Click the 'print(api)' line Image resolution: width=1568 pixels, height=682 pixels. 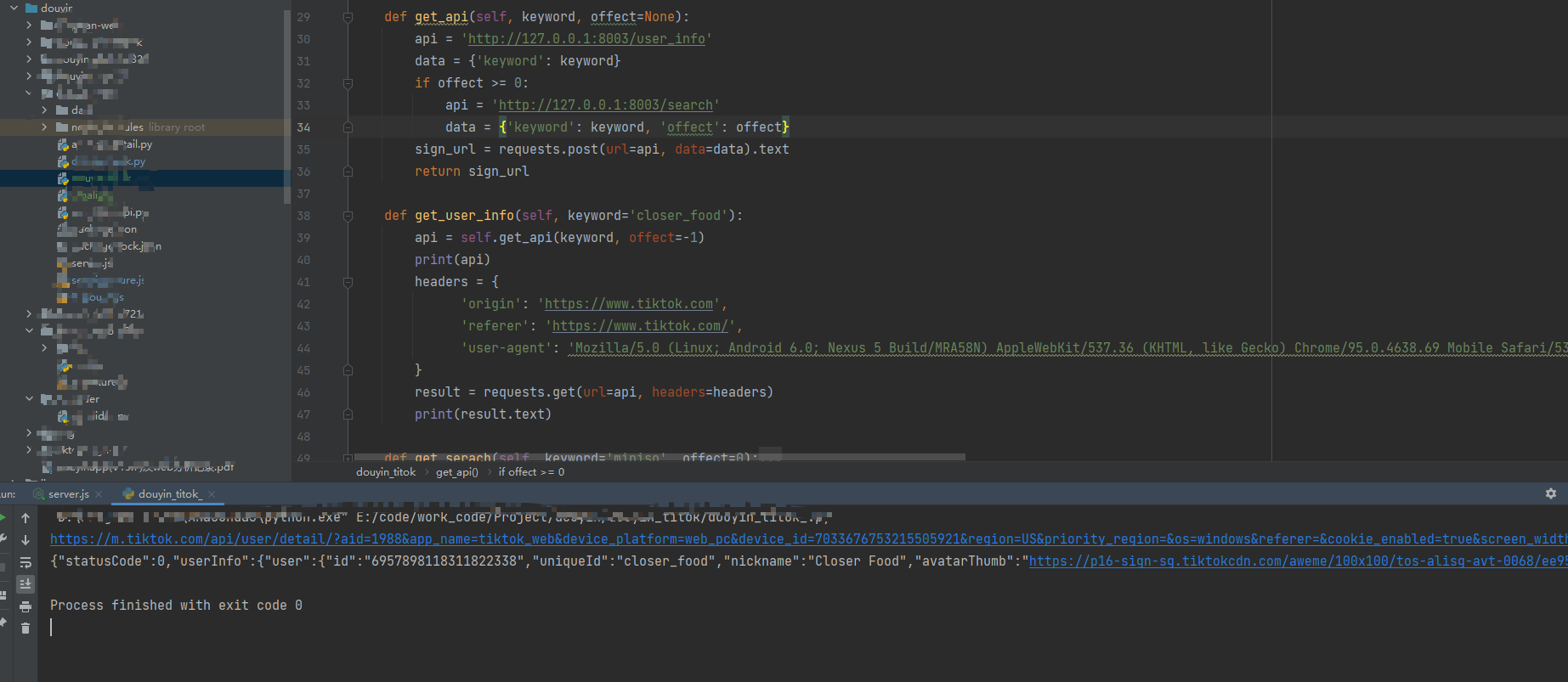pyautogui.click(x=452, y=260)
